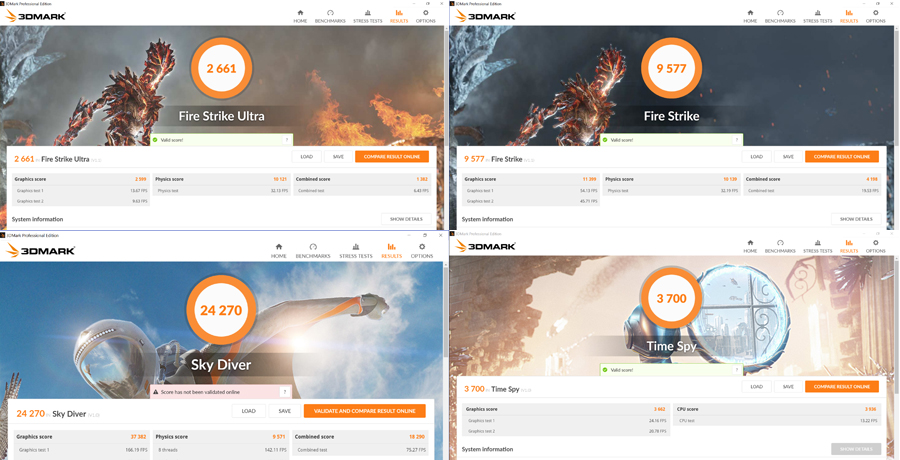The height and width of the screenshot is (460, 900).
Task: Click SAVE in the Fire Strike window
Action: point(788,157)
